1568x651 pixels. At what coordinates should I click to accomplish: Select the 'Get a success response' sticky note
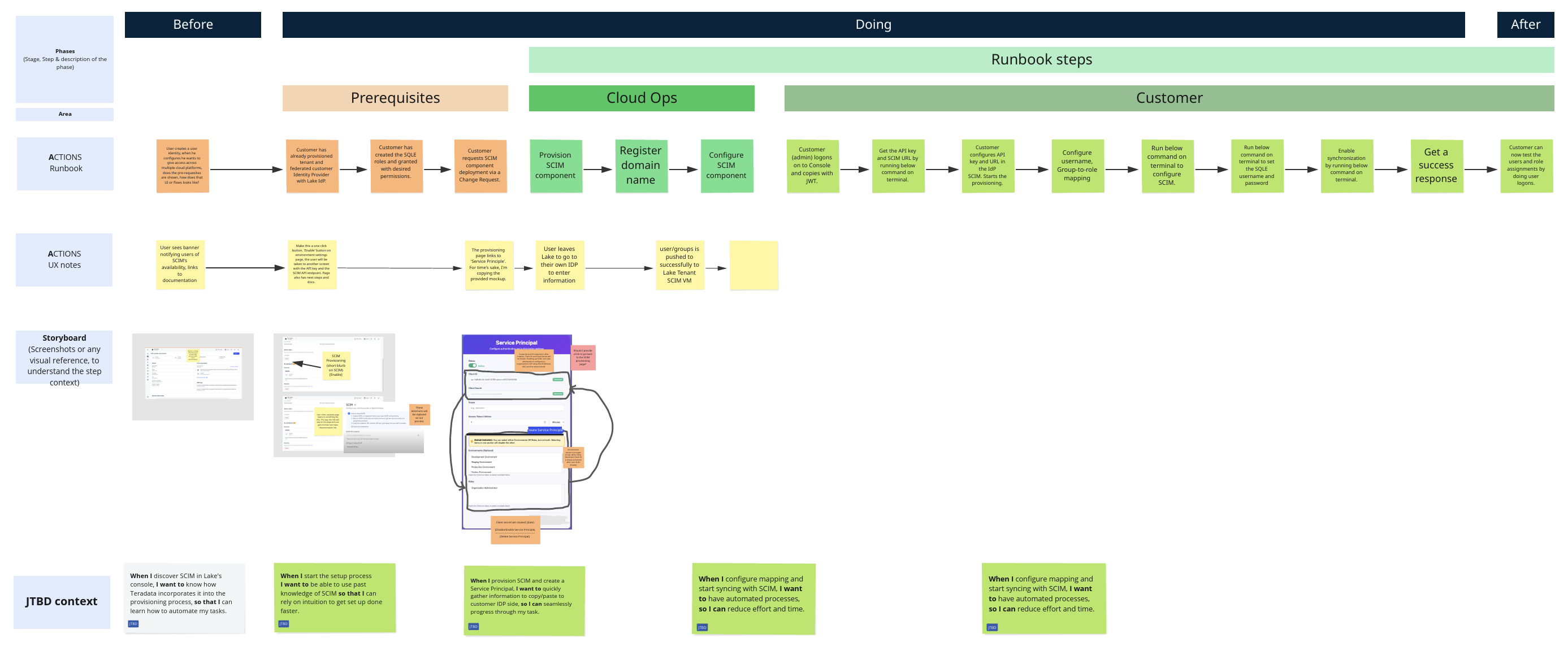click(x=1436, y=166)
